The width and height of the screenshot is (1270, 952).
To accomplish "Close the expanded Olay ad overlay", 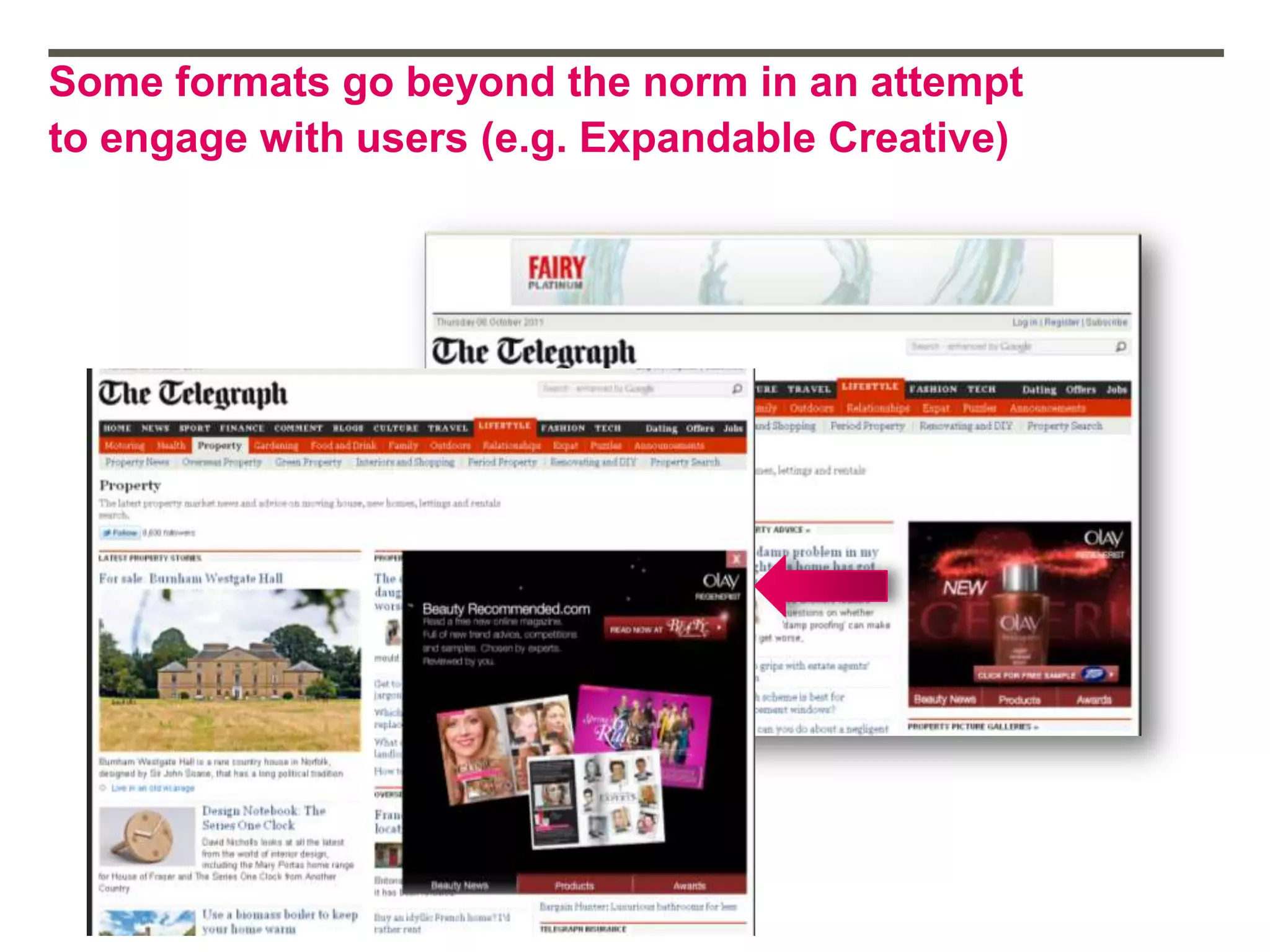I will pyautogui.click(x=736, y=559).
